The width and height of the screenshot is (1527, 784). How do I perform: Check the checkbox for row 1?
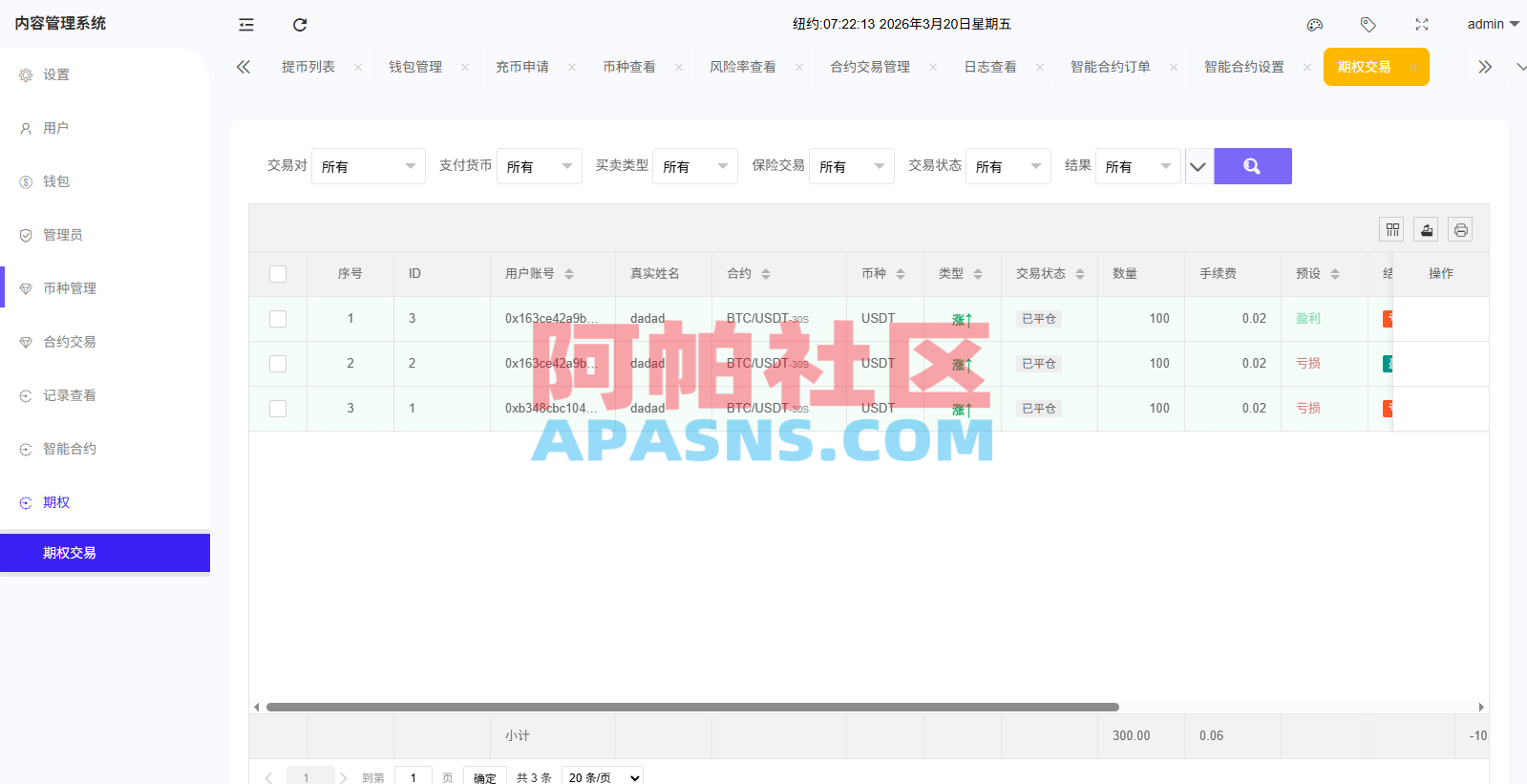(x=278, y=319)
